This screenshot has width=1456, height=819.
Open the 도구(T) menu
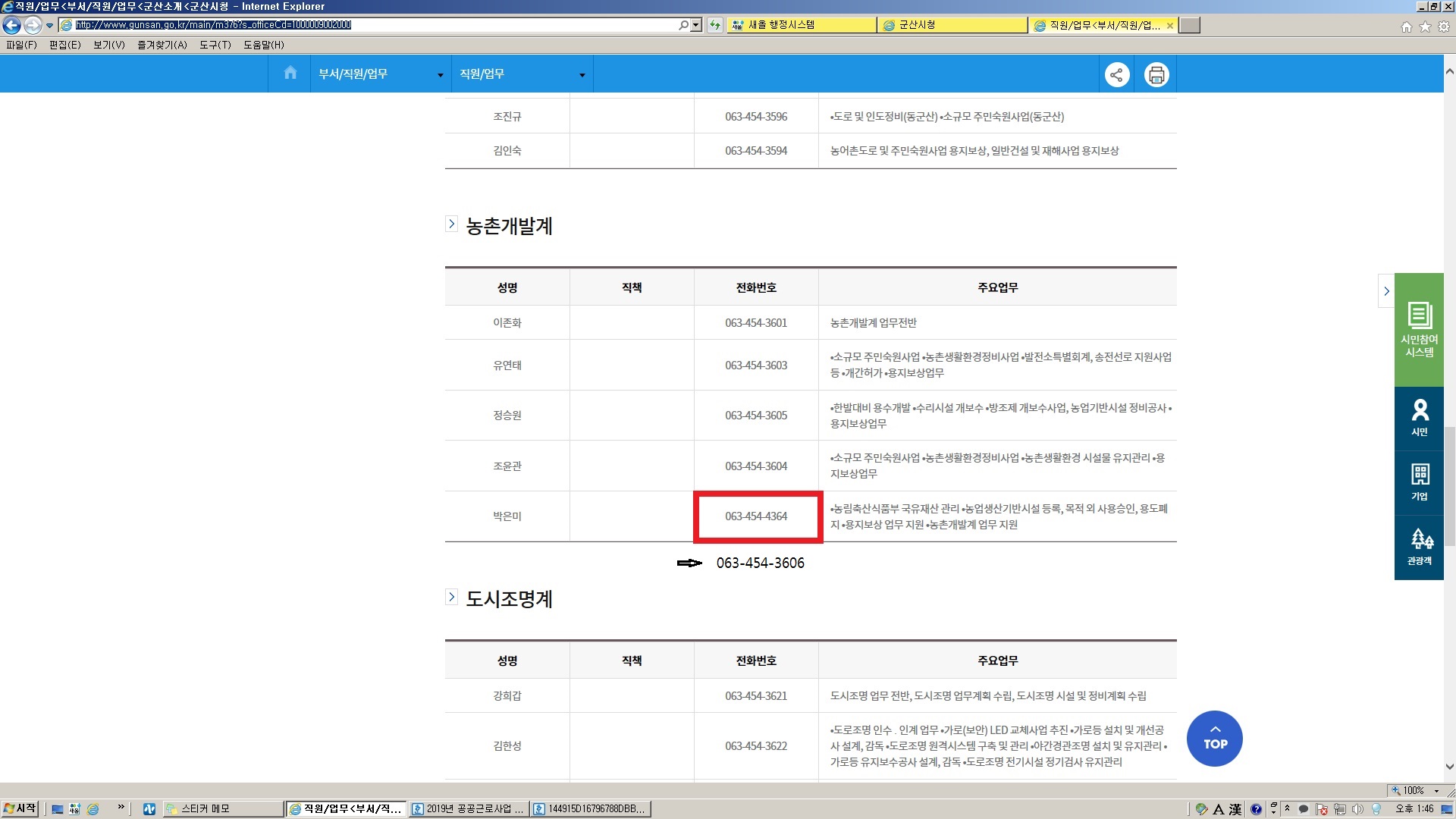pyautogui.click(x=215, y=45)
